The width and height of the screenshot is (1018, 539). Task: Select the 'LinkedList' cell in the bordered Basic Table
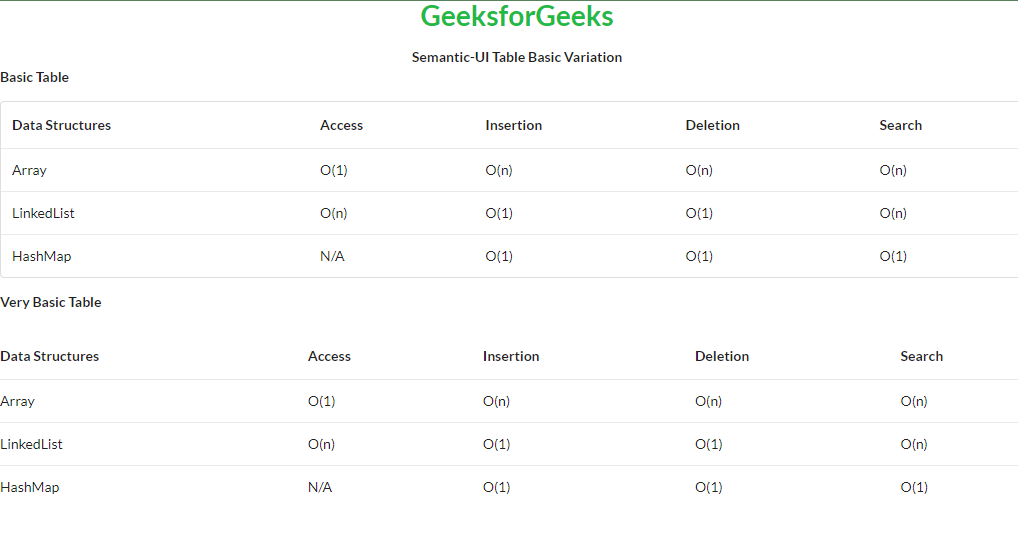(x=44, y=213)
